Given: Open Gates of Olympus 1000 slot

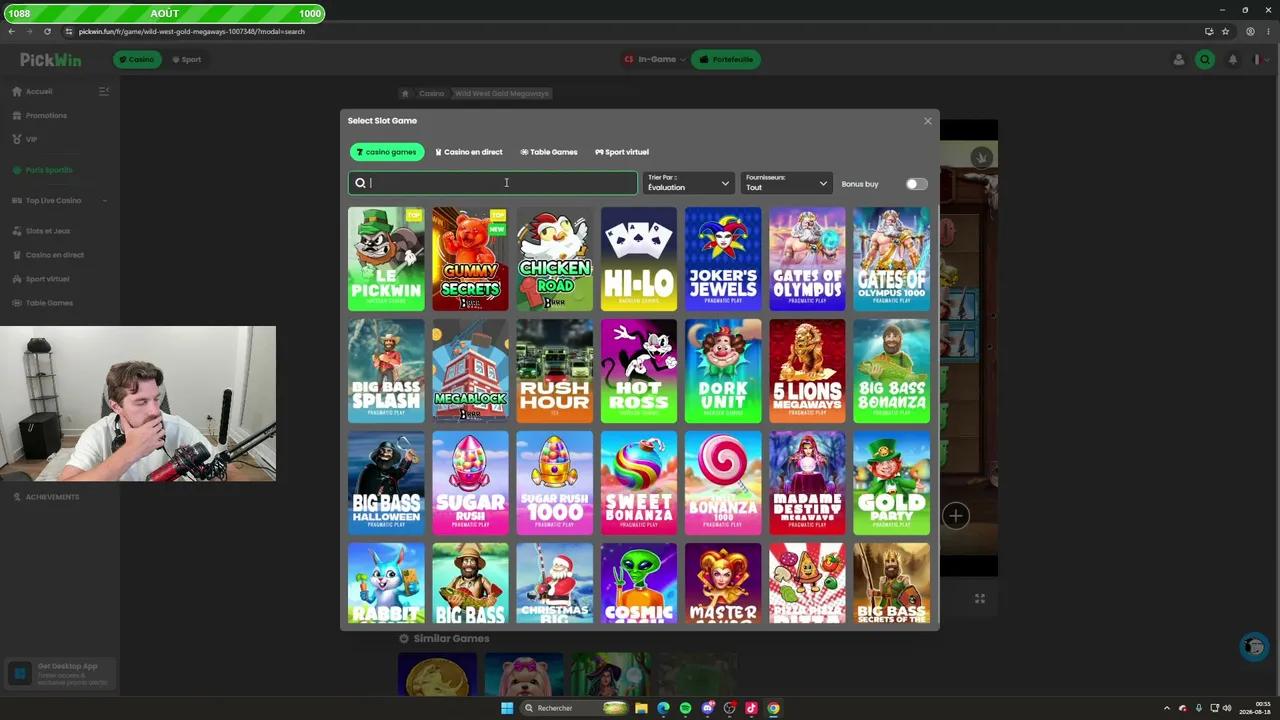Looking at the screenshot, I should [891, 259].
